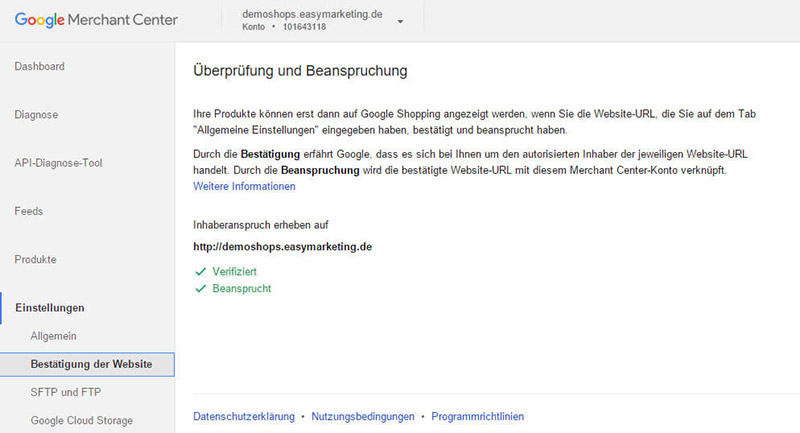Navigate to Feeds
This screenshot has height=433, width=800.
tap(28, 211)
